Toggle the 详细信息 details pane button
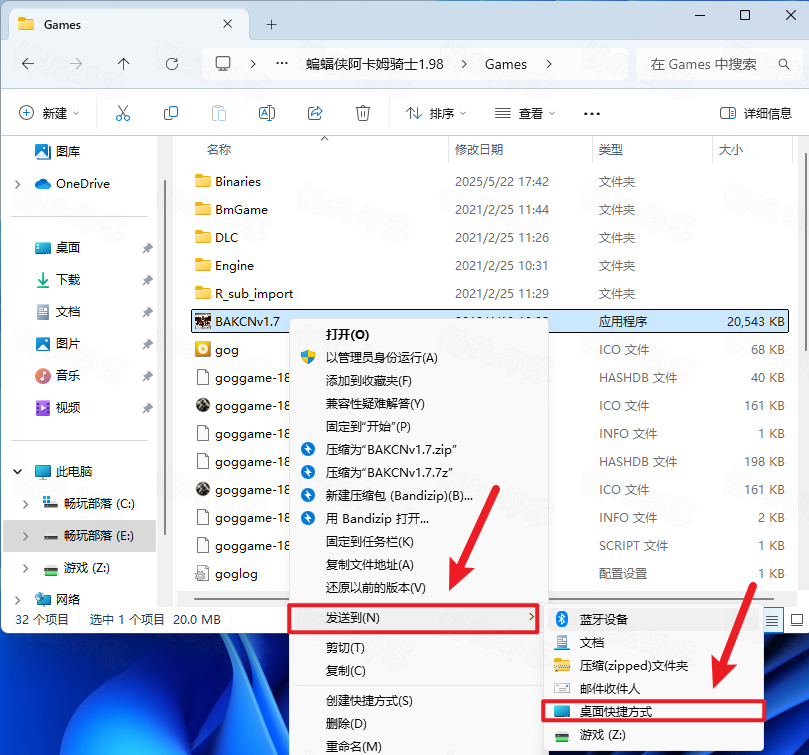Image resolution: width=809 pixels, height=755 pixels. pyautogui.click(x=756, y=113)
